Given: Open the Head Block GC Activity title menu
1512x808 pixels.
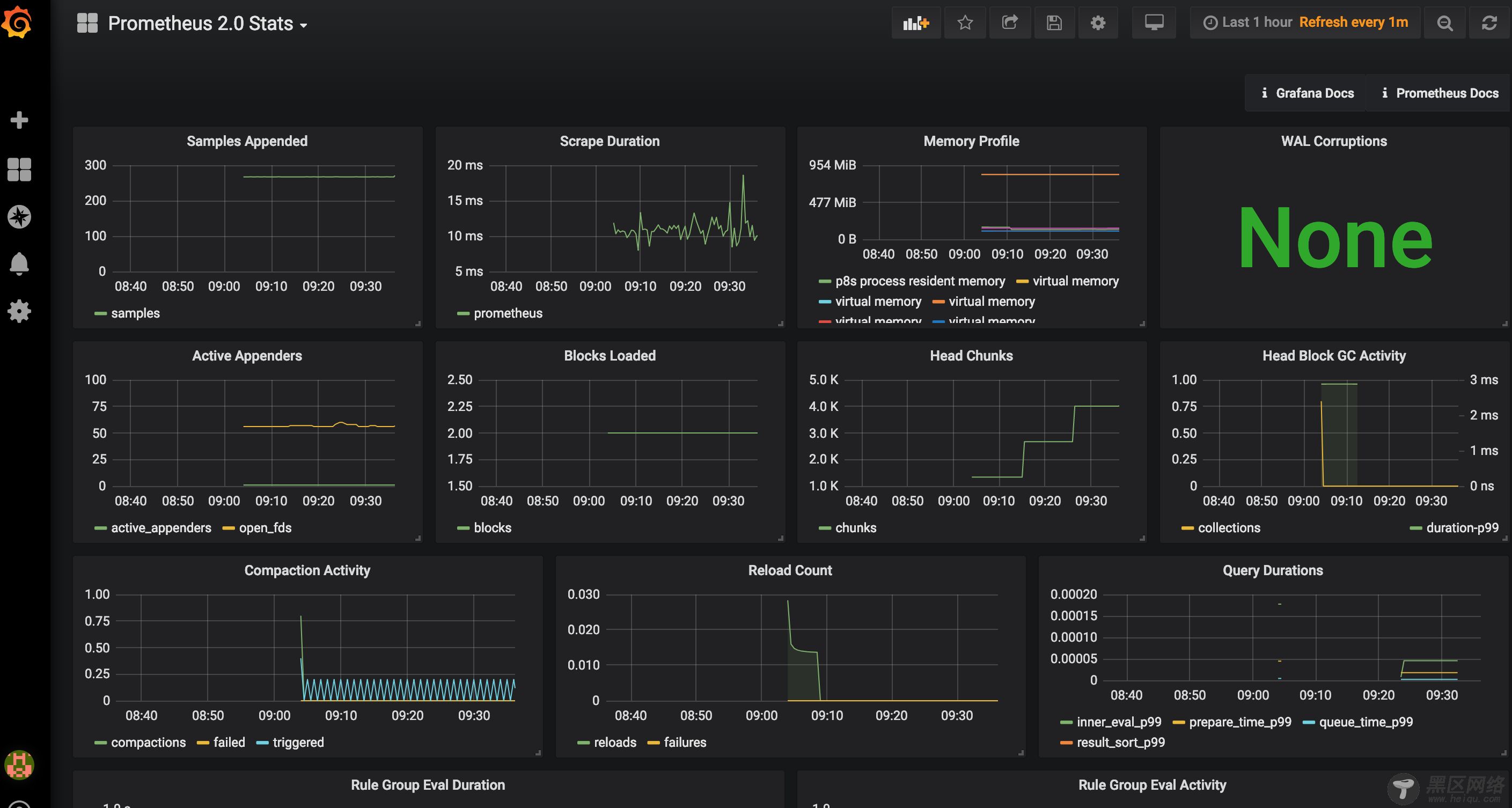Looking at the screenshot, I should coord(1334,356).
